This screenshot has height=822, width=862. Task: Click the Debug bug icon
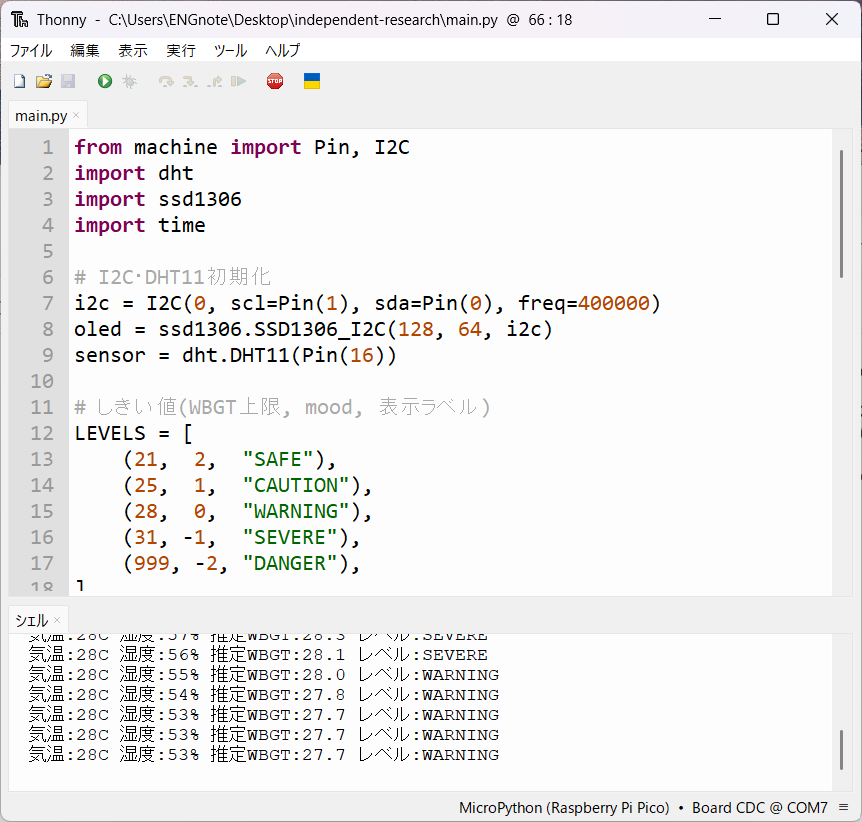coord(129,81)
